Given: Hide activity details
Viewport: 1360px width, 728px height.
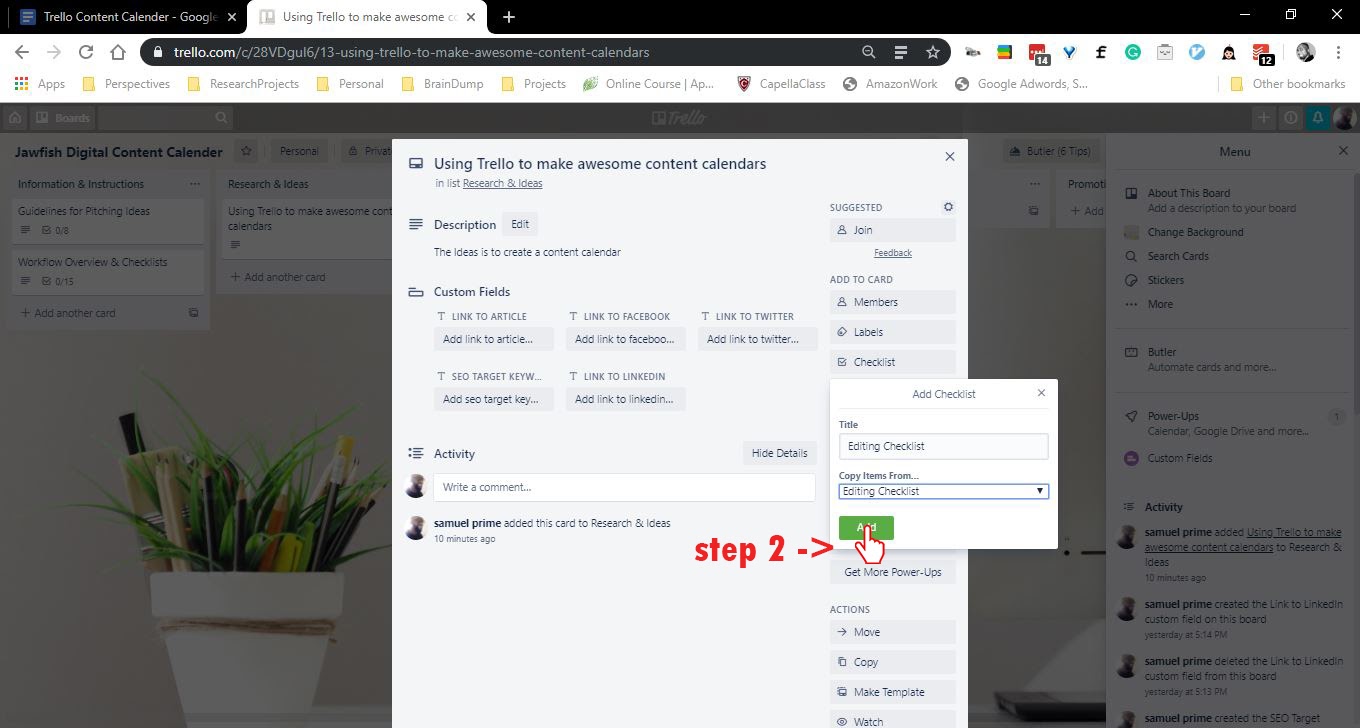Looking at the screenshot, I should [x=779, y=453].
